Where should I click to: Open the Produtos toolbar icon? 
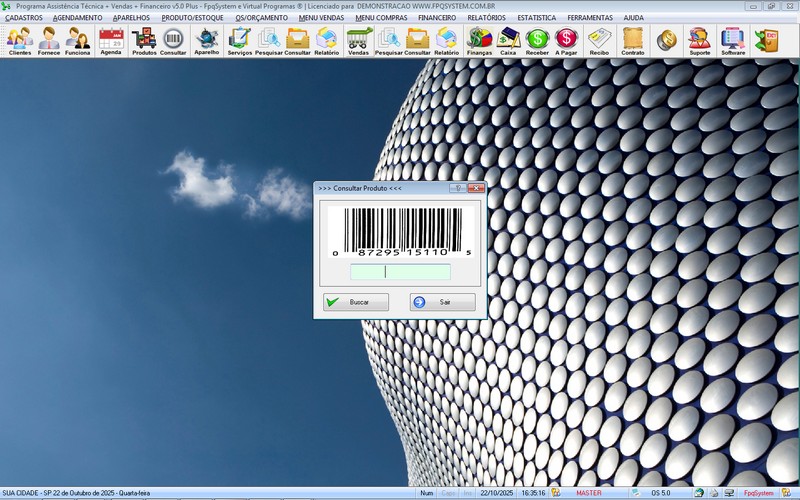pyautogui.click(x=144, y=41)
